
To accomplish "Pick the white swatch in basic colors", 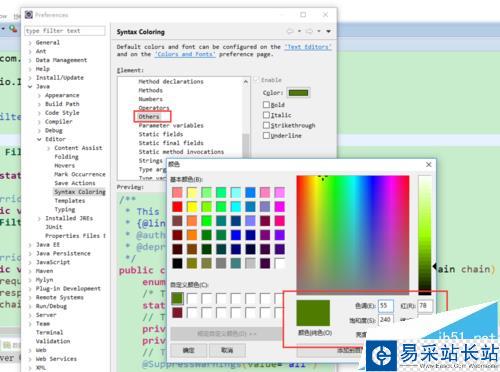I will [x=280, y=263].
